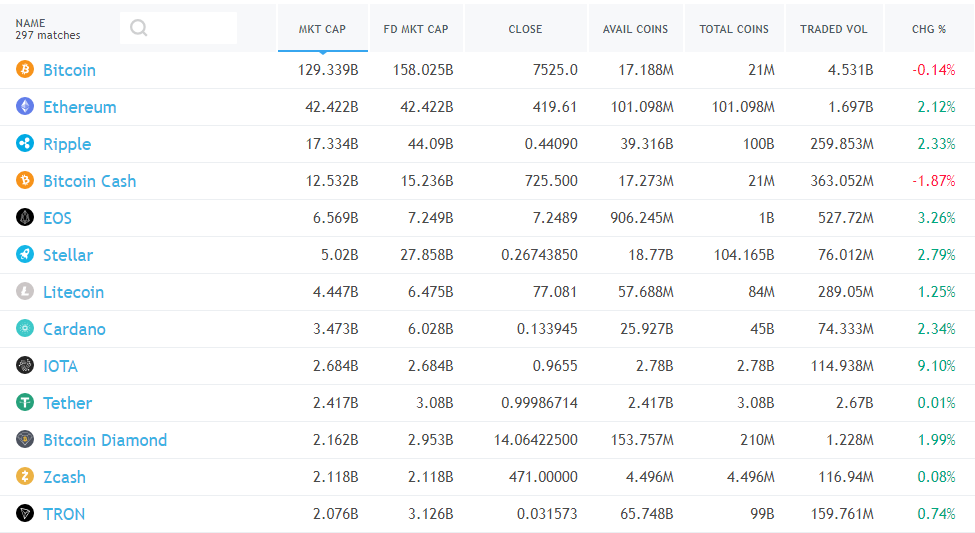The width and height of the screenshot is (975, 533).
Task: Select IOTA change value 9.10%
Action: [936, 366]
